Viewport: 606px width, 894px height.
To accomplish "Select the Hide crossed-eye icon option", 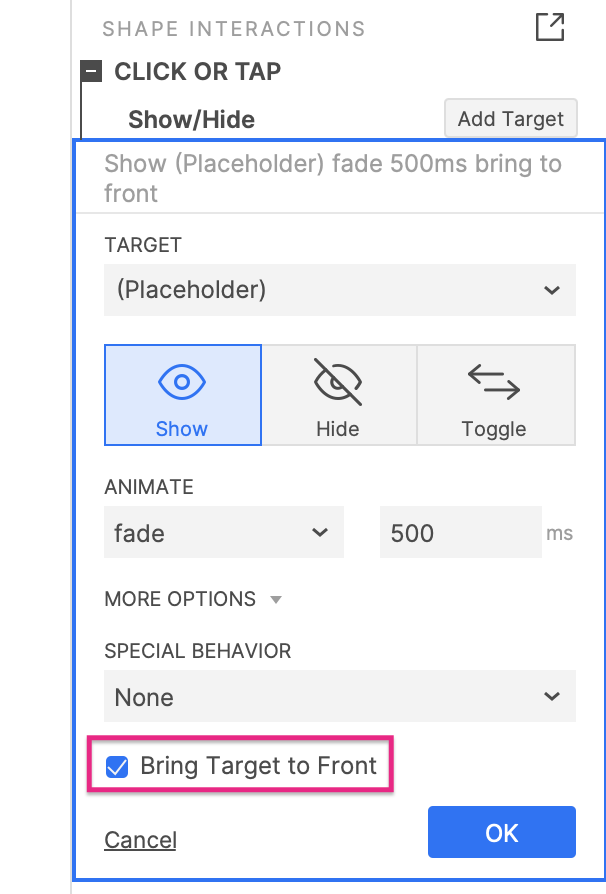I will [x=339, y=395].
